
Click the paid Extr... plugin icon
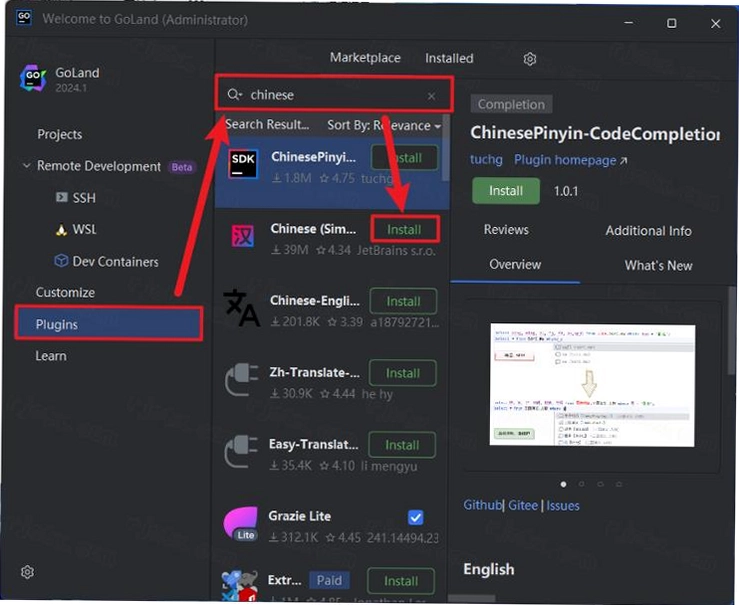tap(240, 586)
